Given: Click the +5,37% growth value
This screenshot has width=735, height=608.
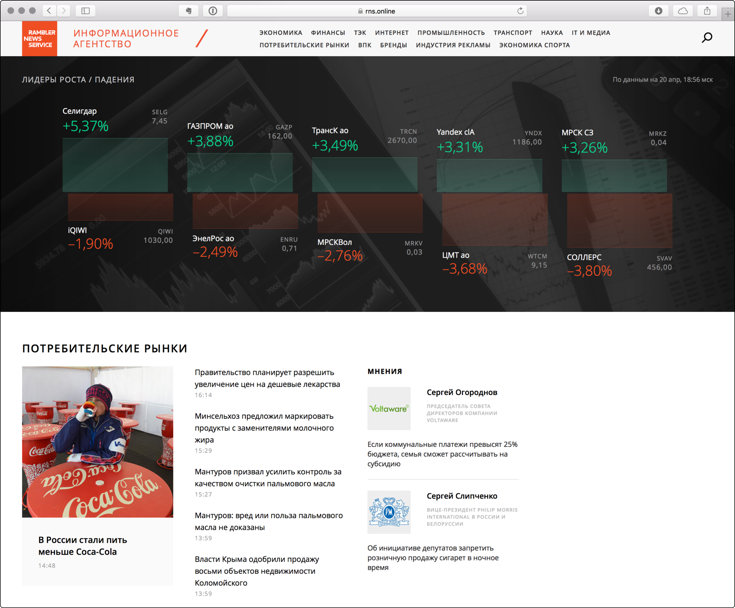Looking at the screenshot, I should (85, 126).
